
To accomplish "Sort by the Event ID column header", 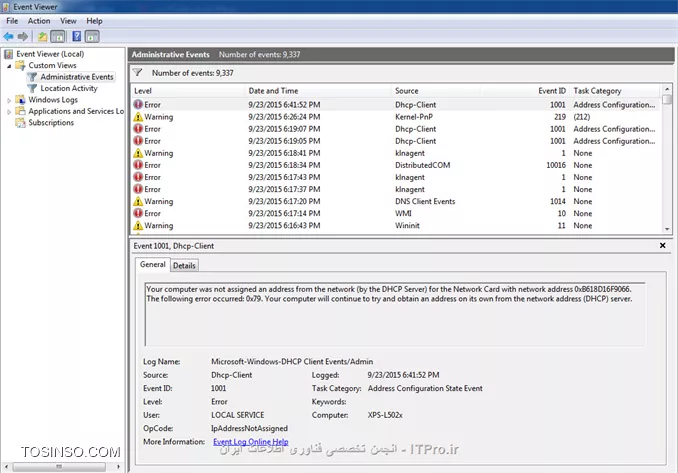I will point(526,91).
